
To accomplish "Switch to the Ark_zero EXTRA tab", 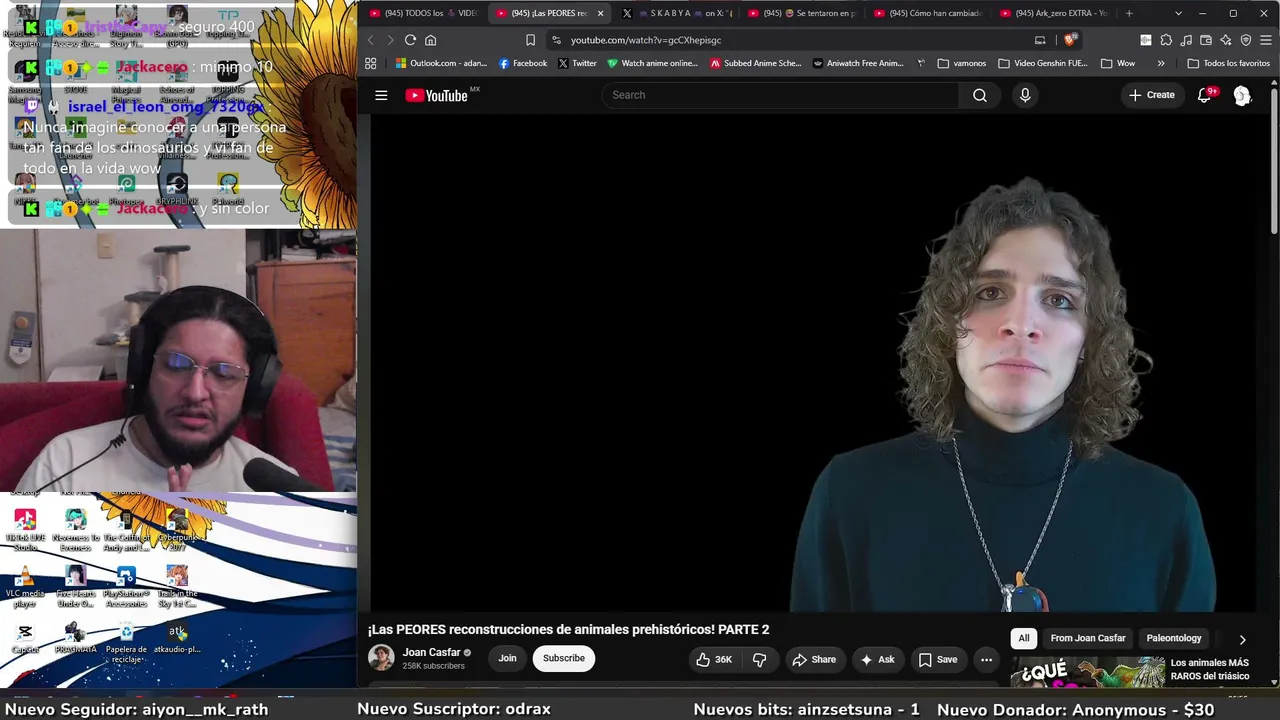I will pos(1054,13).
